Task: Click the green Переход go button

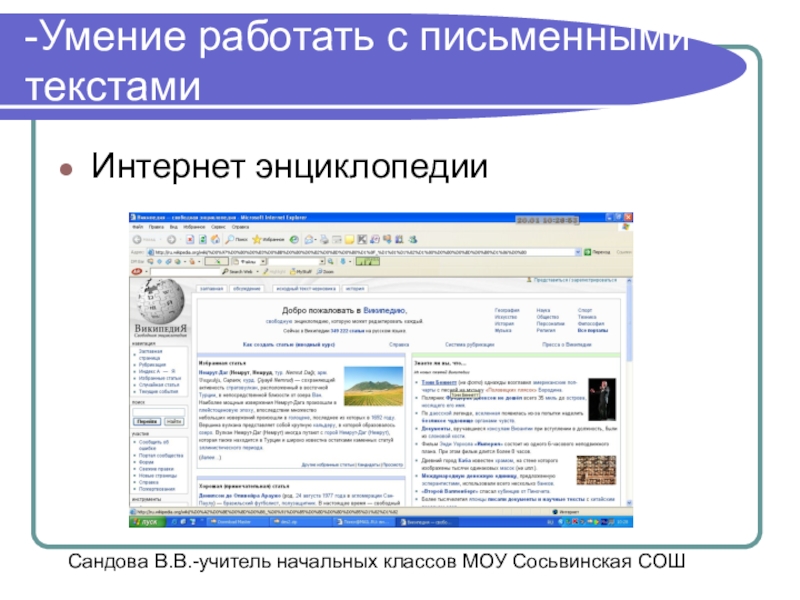Action: pyautogui.click(x=597, y=252)
